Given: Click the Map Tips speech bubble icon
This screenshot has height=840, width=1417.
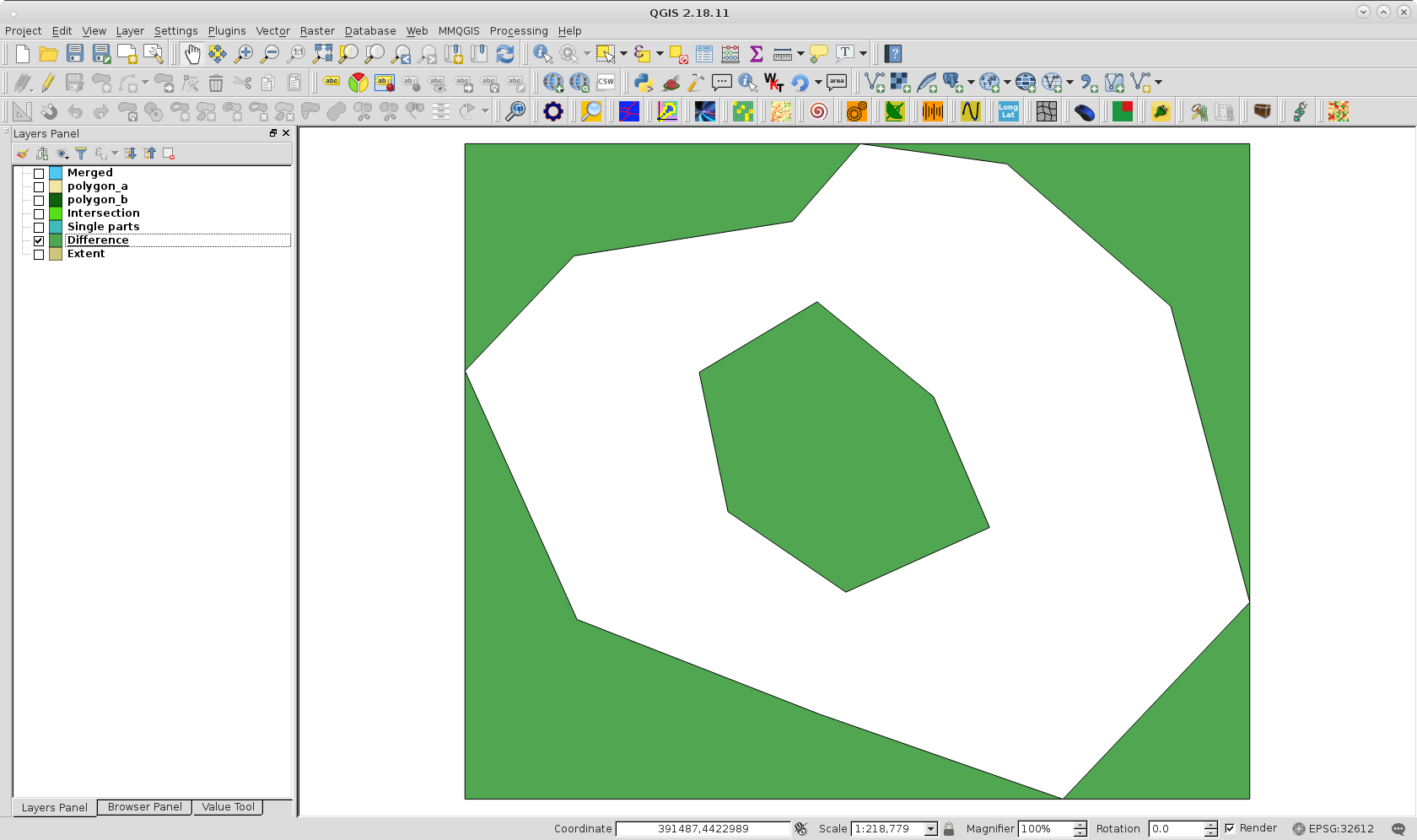Looking at the screenshot, I should [818, 54].
